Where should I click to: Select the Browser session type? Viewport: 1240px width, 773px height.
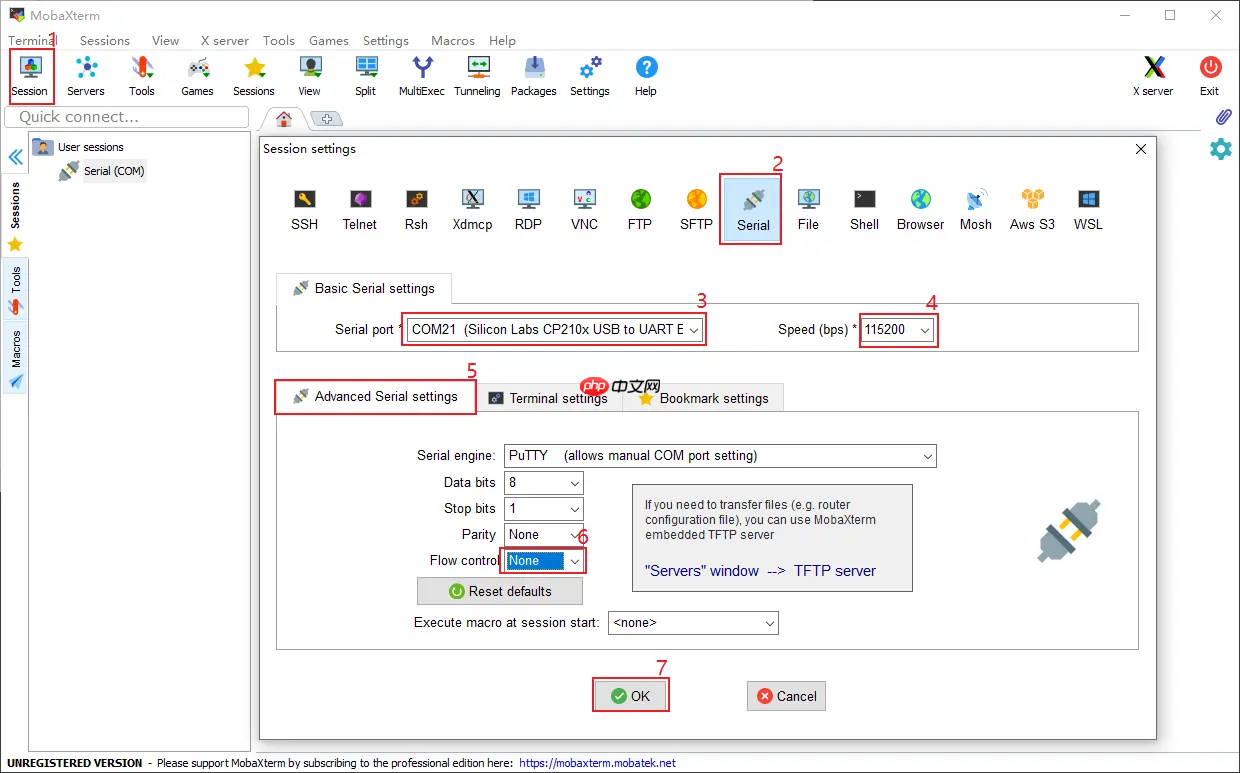[x=920, y=209]
